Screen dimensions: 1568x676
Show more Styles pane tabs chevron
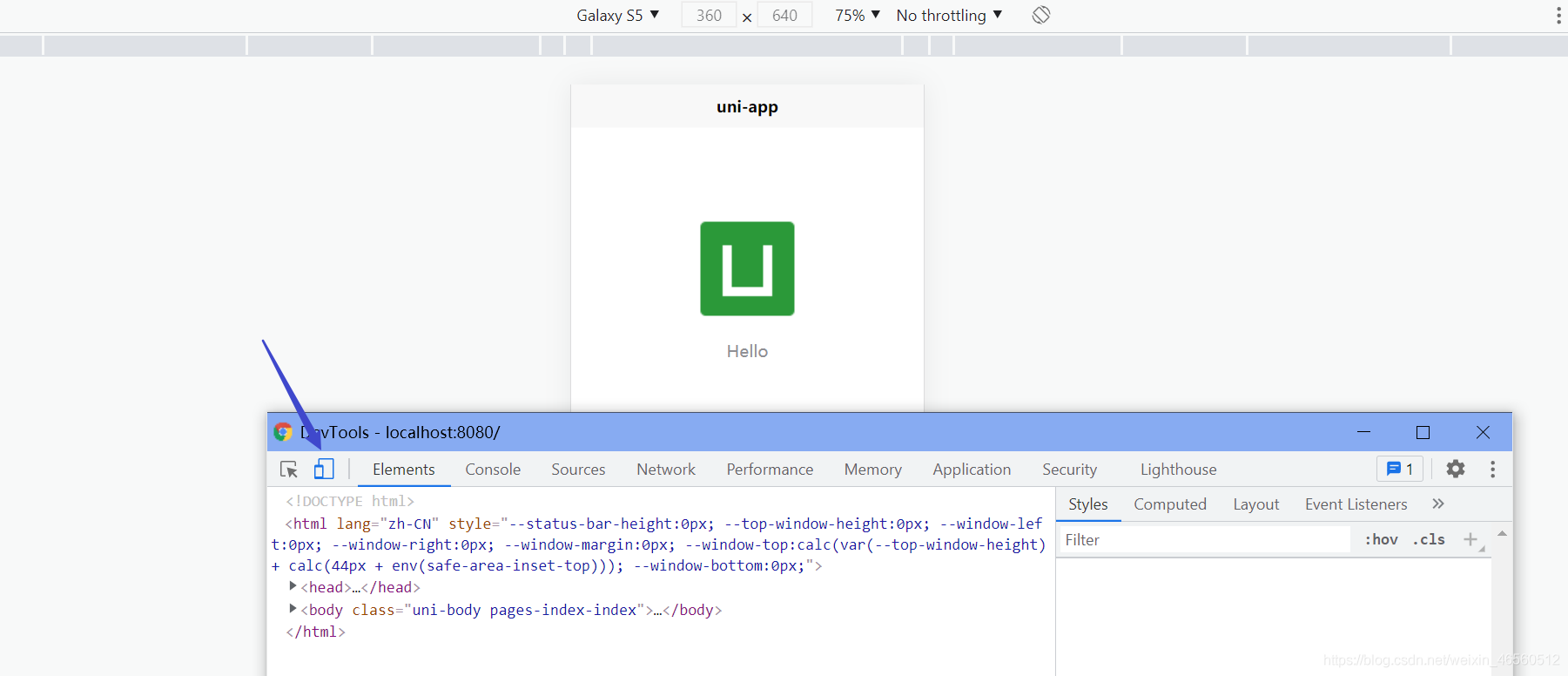1438,504
